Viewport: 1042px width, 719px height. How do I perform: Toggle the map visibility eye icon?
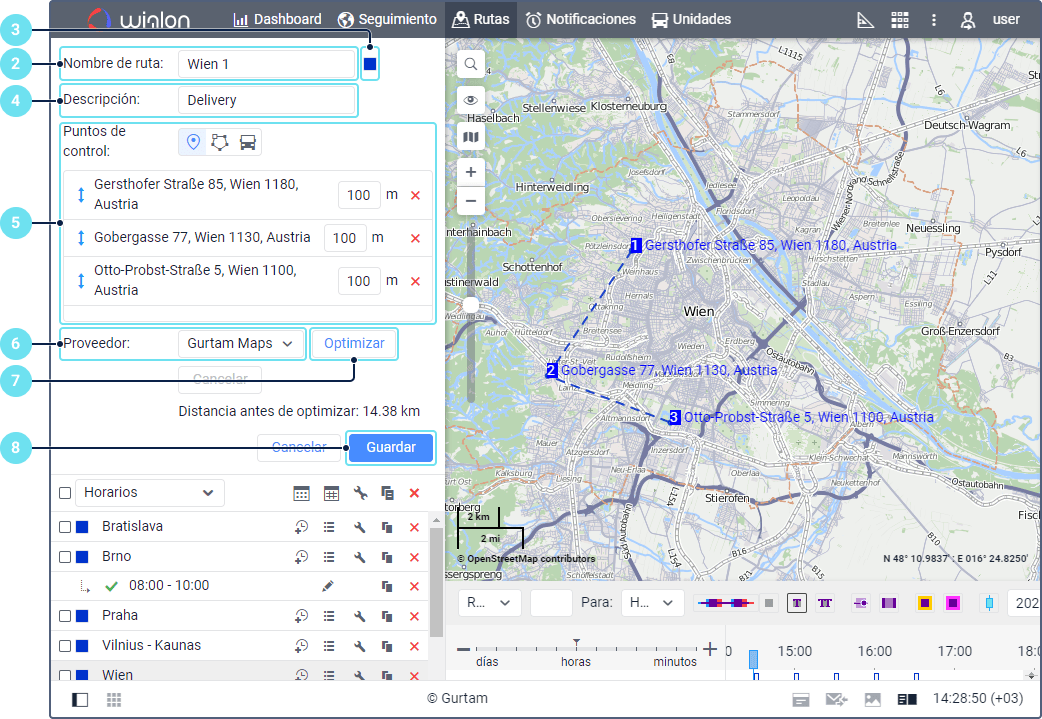pyautogui.click(x=470, y=100)
